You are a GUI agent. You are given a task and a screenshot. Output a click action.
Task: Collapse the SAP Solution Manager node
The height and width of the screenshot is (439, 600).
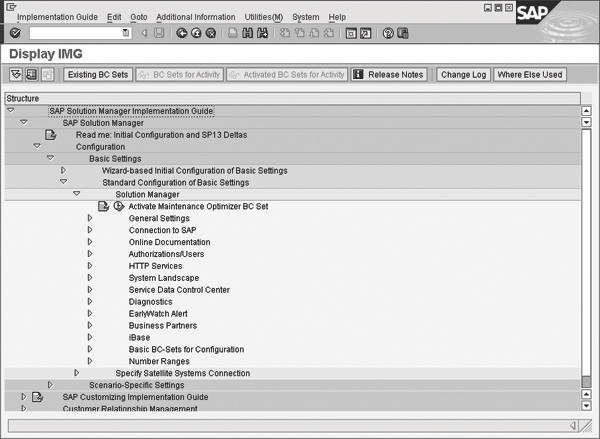pos(24,122)
